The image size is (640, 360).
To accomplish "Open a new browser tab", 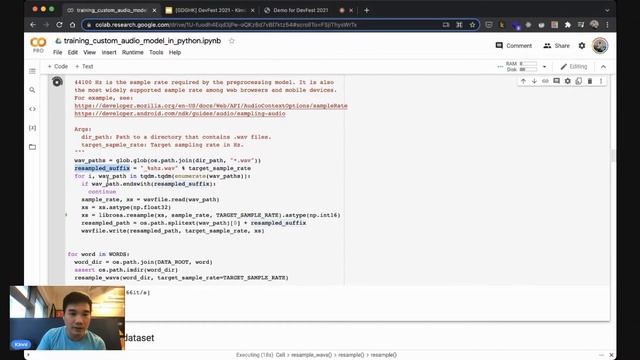I will [366, 10].
